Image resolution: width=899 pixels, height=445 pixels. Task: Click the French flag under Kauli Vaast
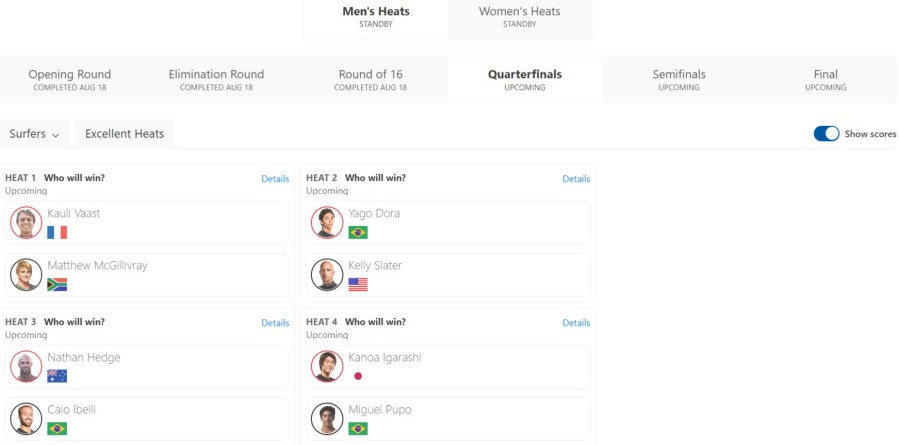57,232
